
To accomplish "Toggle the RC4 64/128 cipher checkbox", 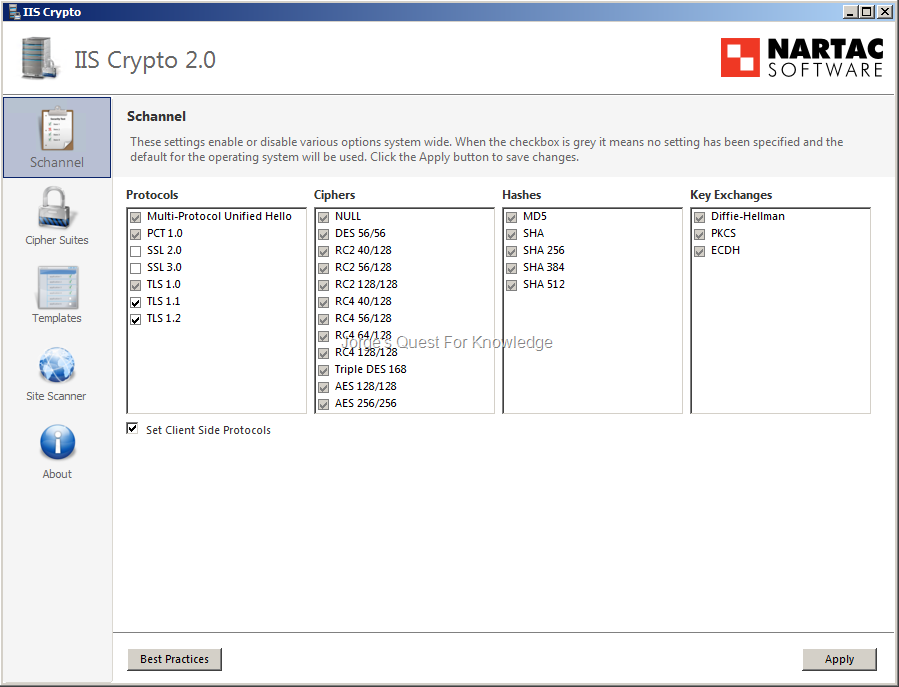I will click(x=323, y=337).
